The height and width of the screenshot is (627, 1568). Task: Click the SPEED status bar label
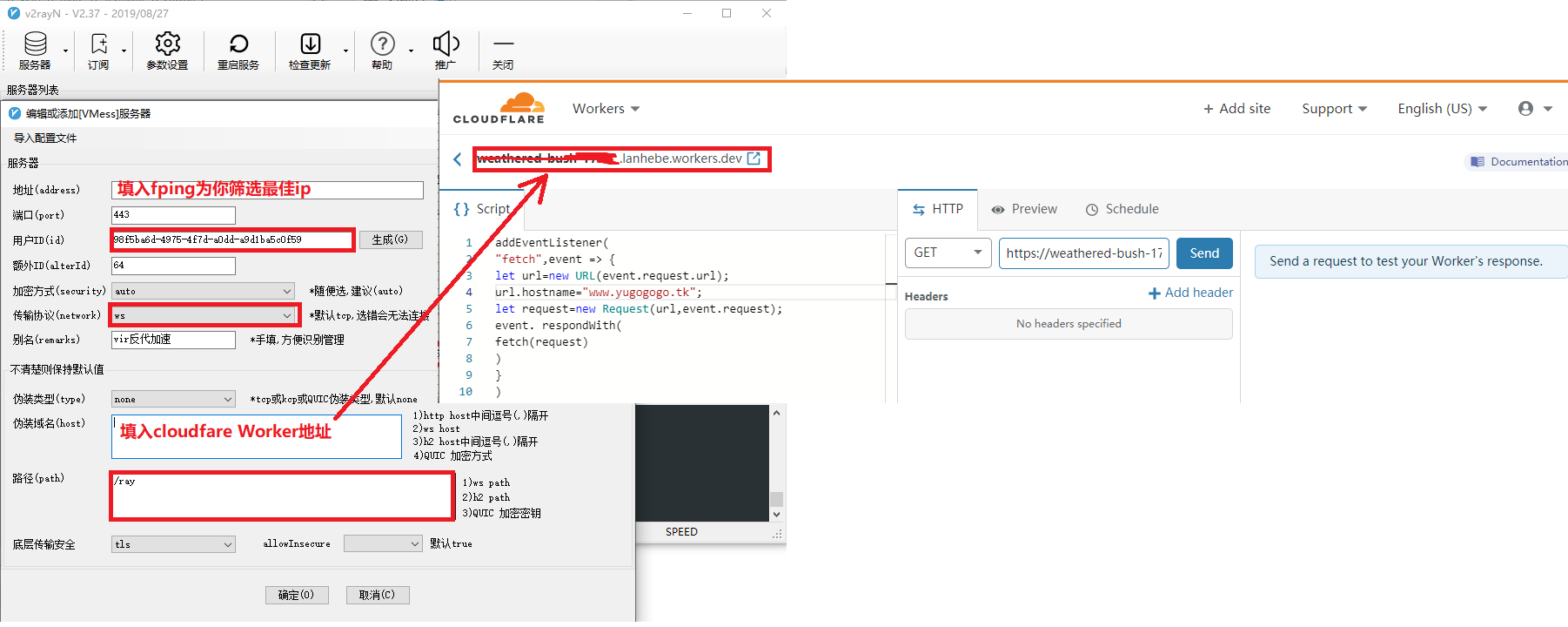tap(681, 532)
